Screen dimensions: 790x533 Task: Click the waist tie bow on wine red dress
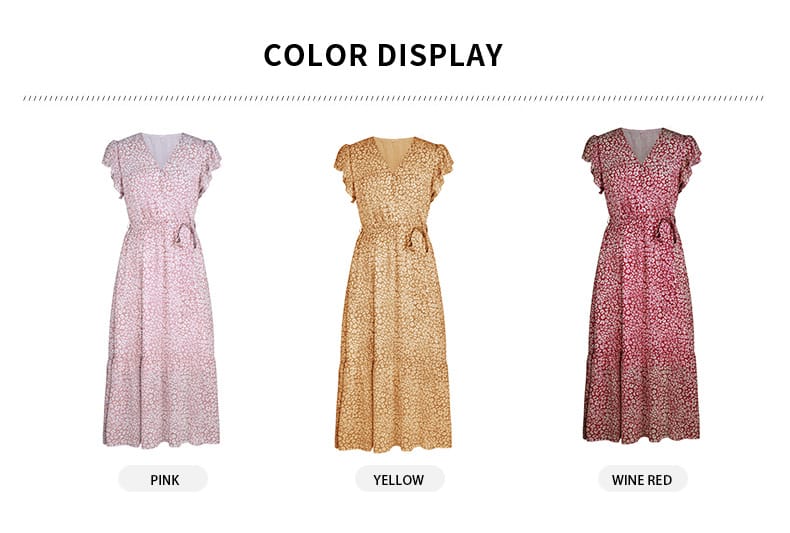point(664,231)
